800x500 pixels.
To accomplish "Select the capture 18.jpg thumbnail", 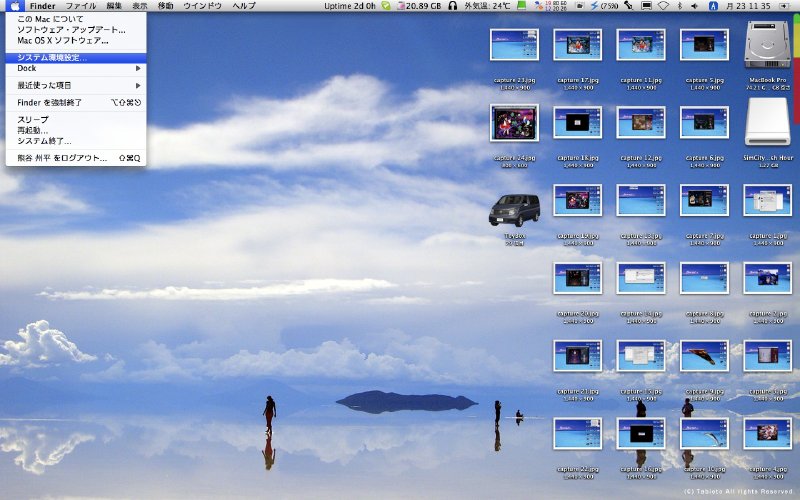I will tap(578, 122).
